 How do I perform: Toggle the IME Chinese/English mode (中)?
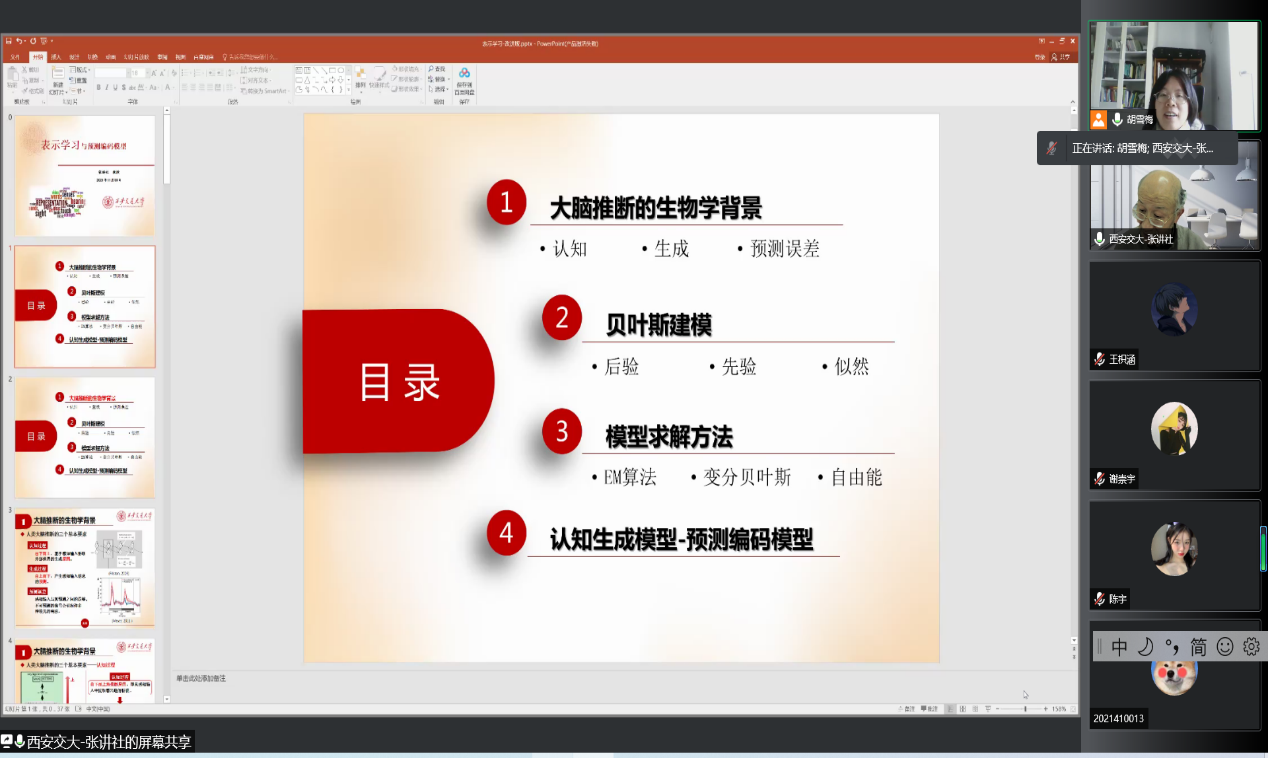[x=1119, y=647]
